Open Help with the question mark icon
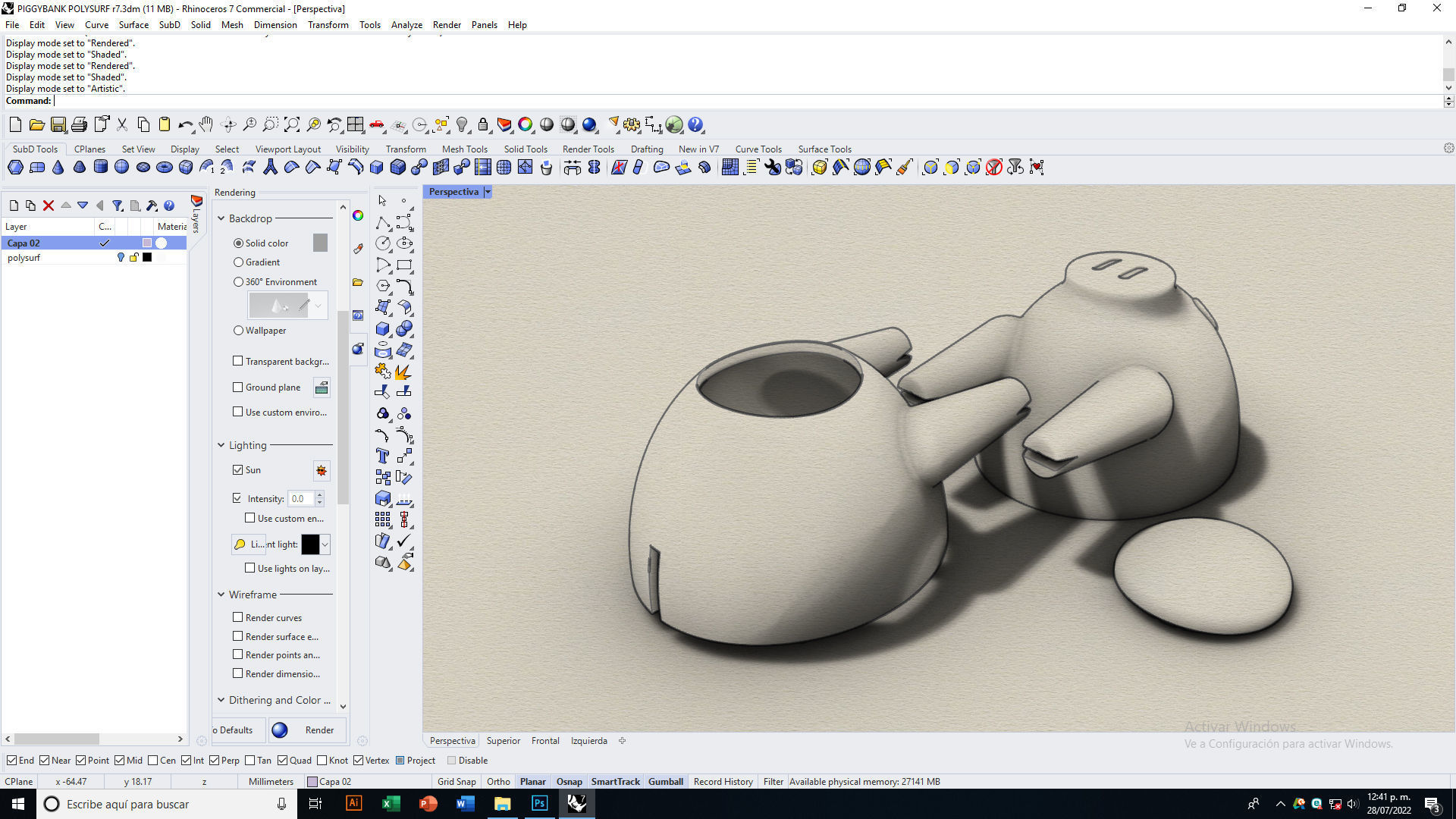The width and height of the screenshot is (1456, 819). tap(695, 125)
